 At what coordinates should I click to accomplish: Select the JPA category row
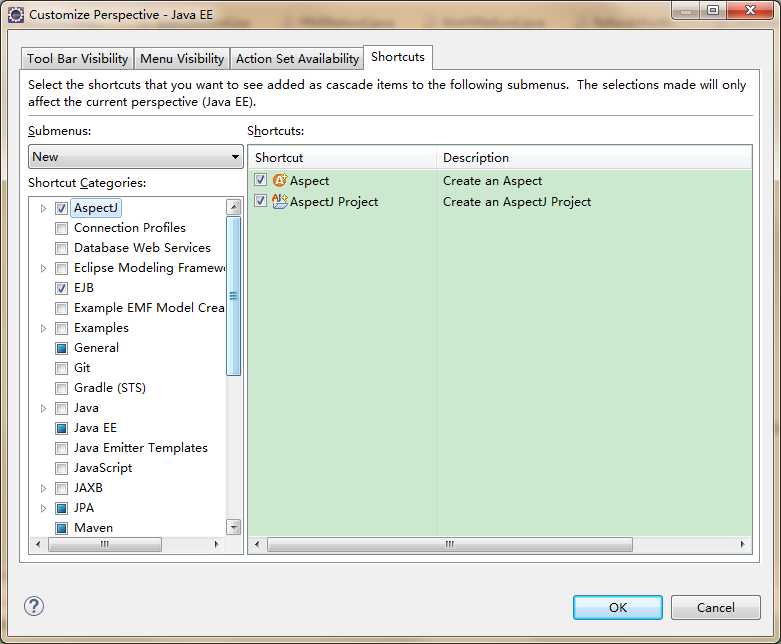click(x=84, y=508)
